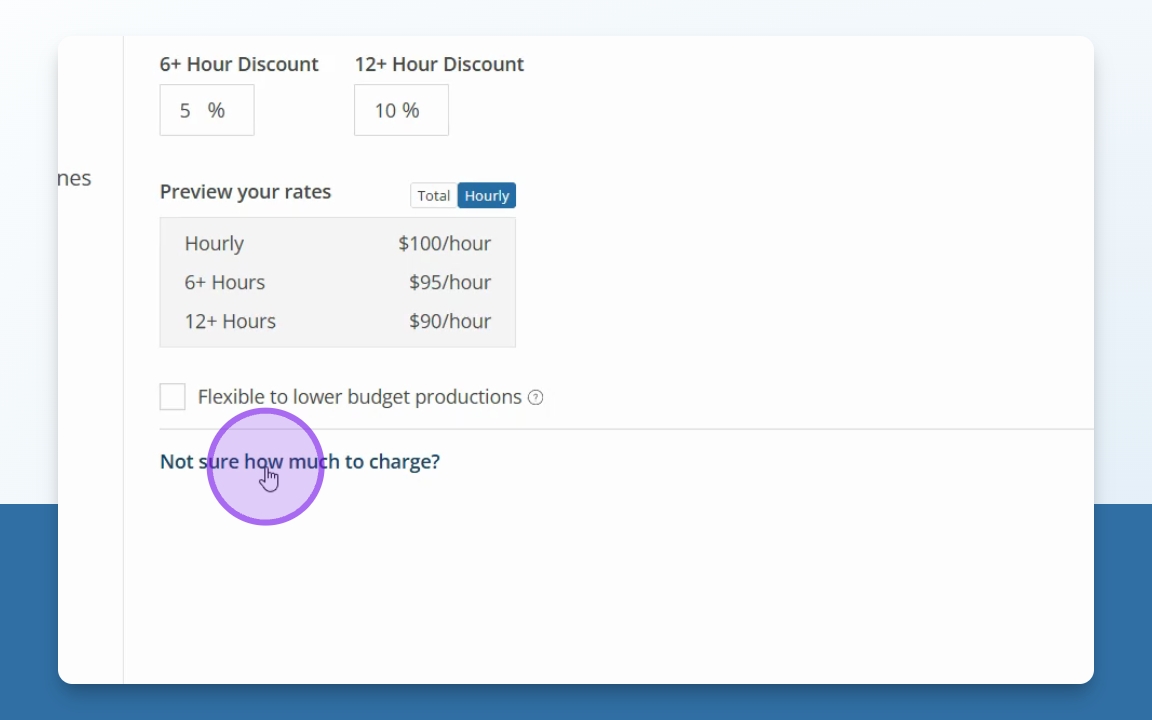Click the 6+ Hour Discount percentage field

[x=206, y=110]
